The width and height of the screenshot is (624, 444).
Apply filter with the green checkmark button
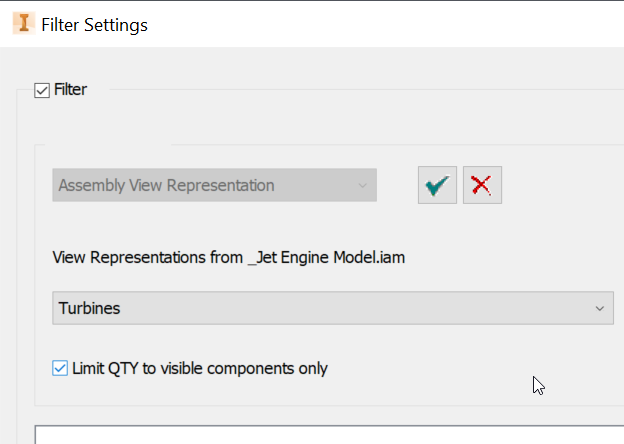437,185
